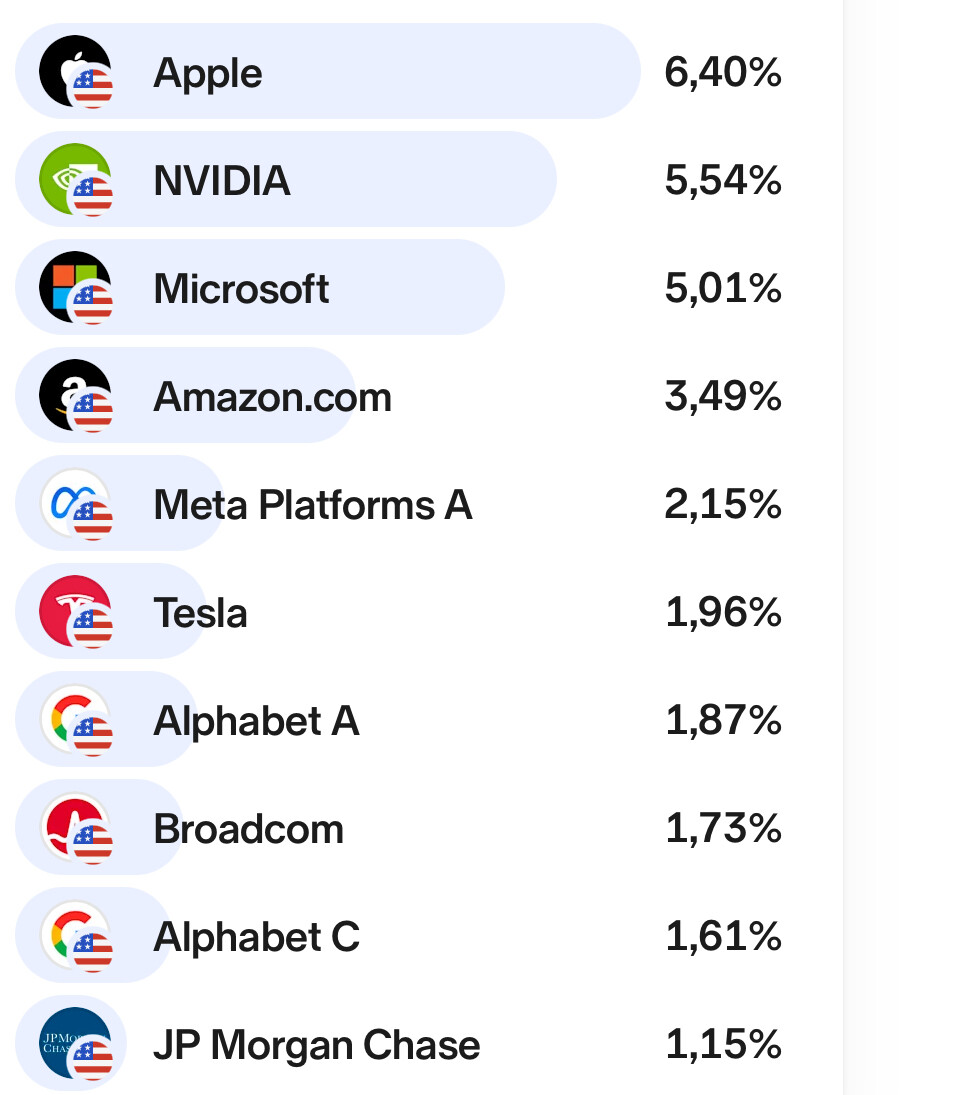960x1095 pixels.
Task: Click the Alphabet A 1,87% weight
Action: [x=723, y=721]
